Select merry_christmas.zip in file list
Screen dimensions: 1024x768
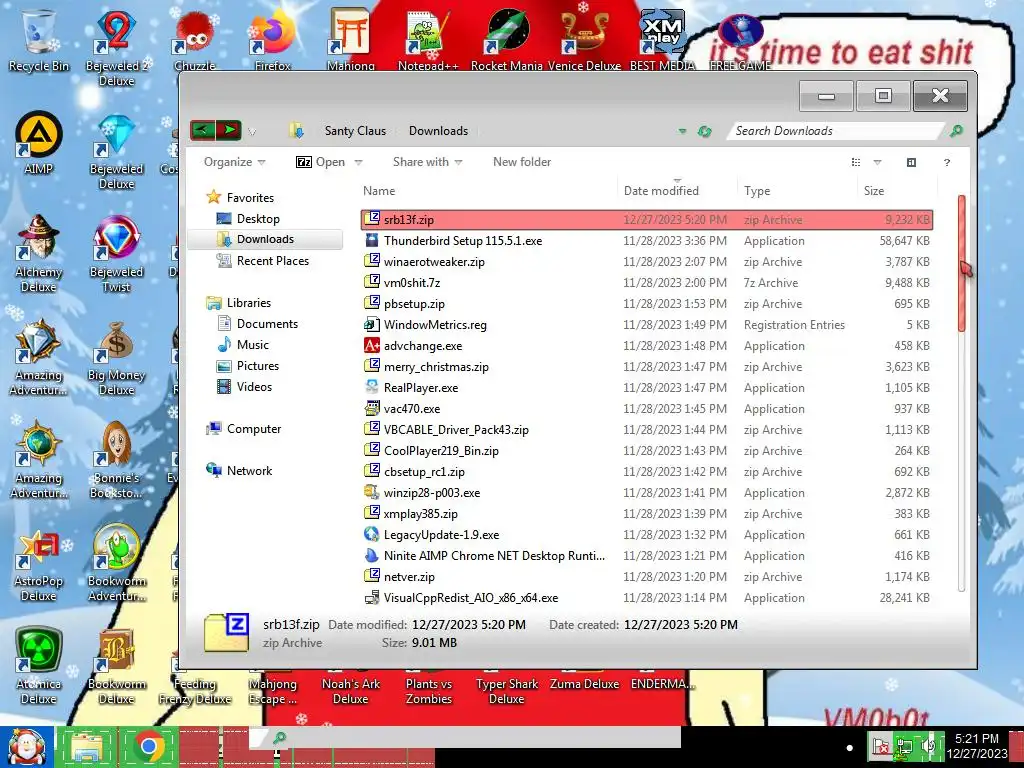647,367
